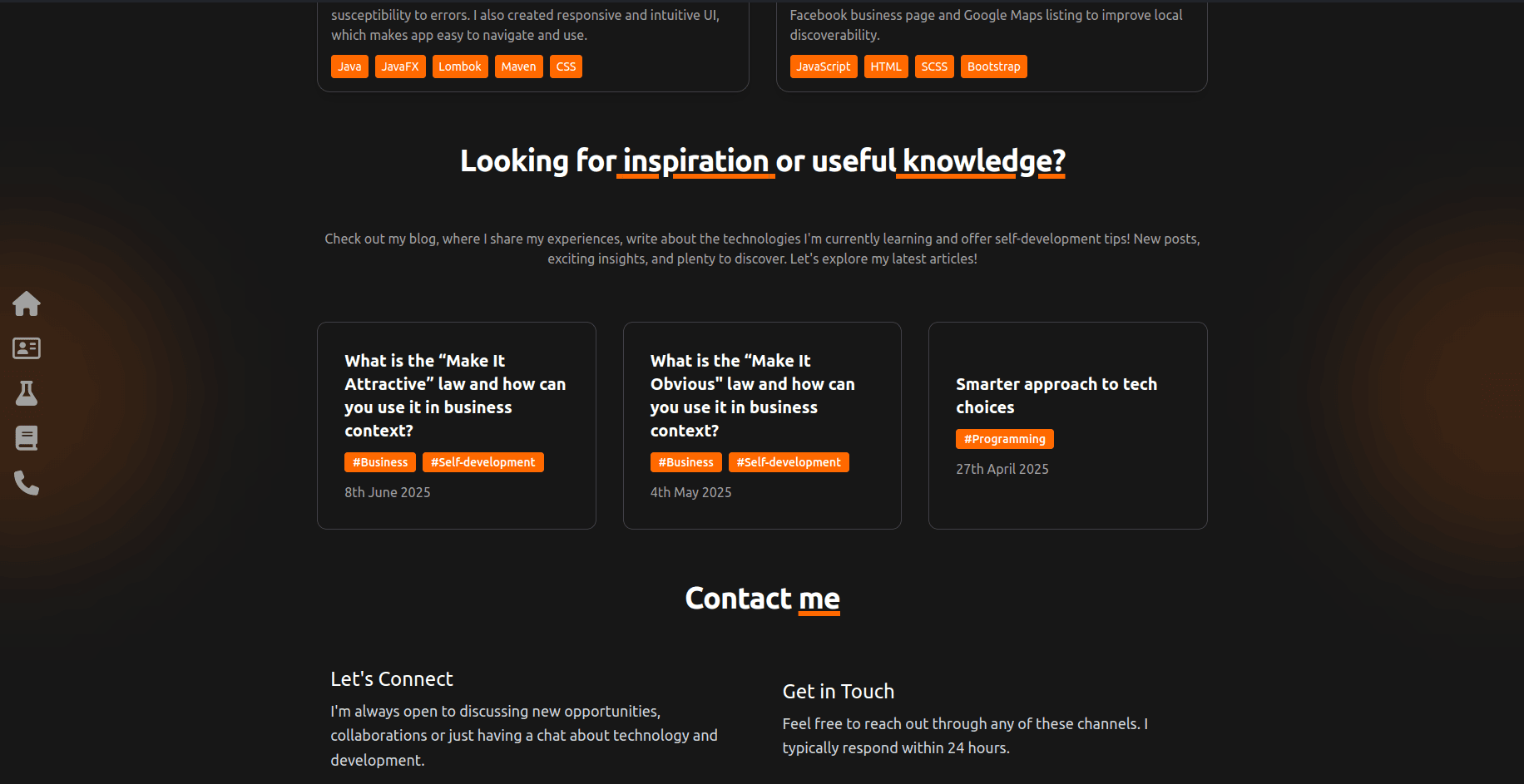Click the Maven tag
This screenshot has height=784, width=1524.
(x=518, y=67)
